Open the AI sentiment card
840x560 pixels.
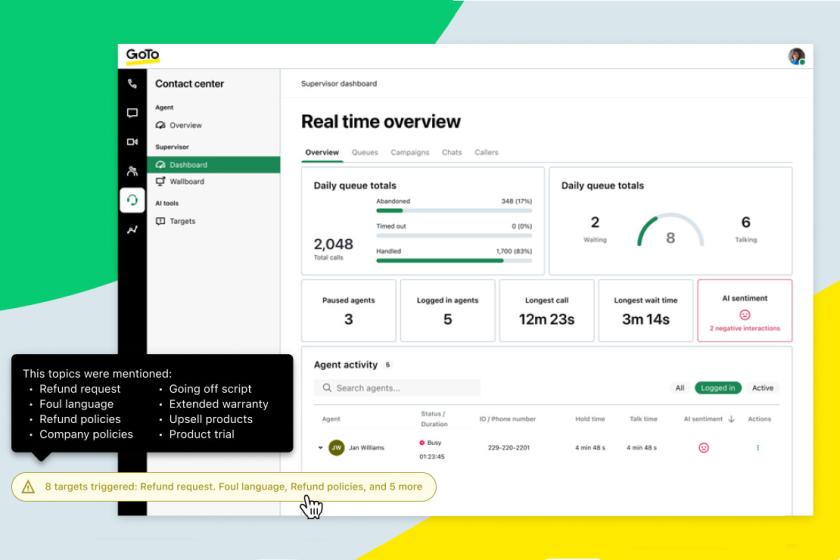pos(745,310)
